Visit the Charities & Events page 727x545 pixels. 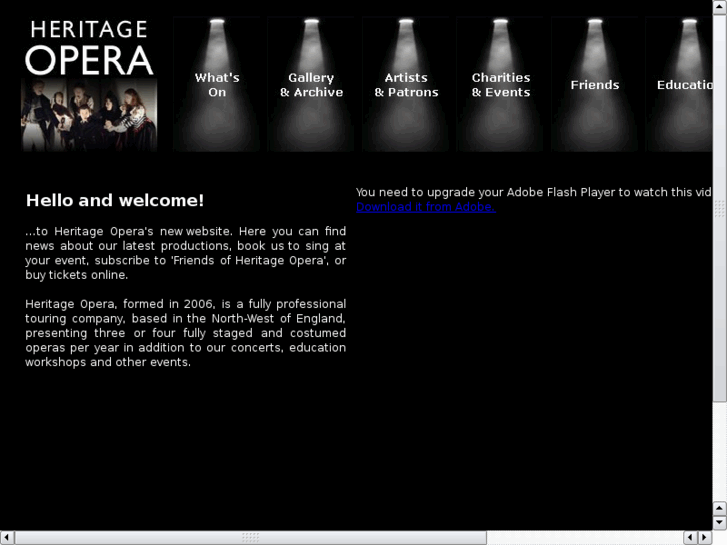(x=501, y=84)
